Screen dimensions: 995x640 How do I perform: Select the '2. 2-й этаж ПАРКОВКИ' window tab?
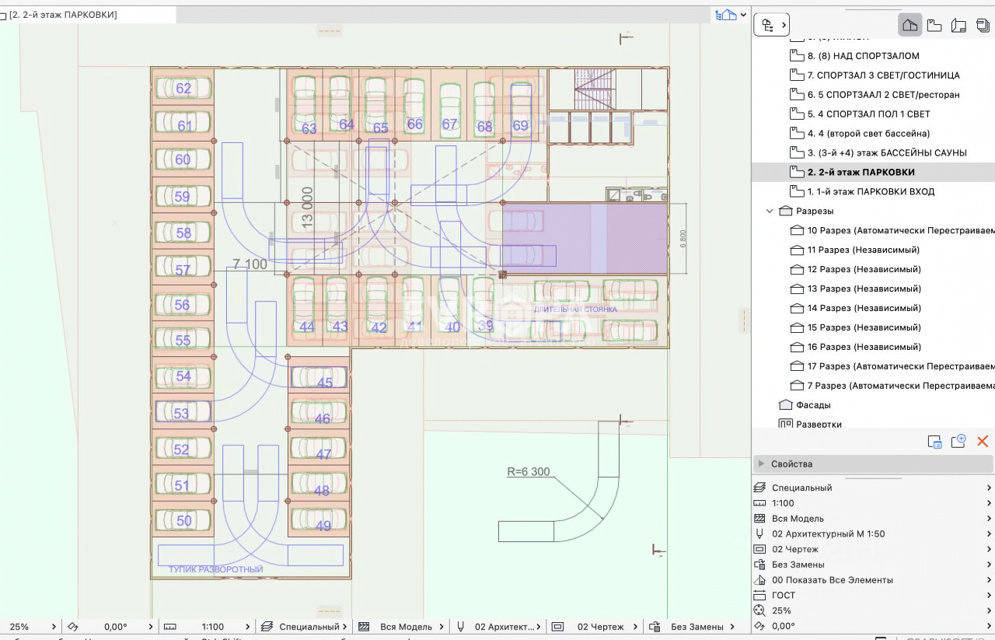pyautogui.click(x=63, y=15)
